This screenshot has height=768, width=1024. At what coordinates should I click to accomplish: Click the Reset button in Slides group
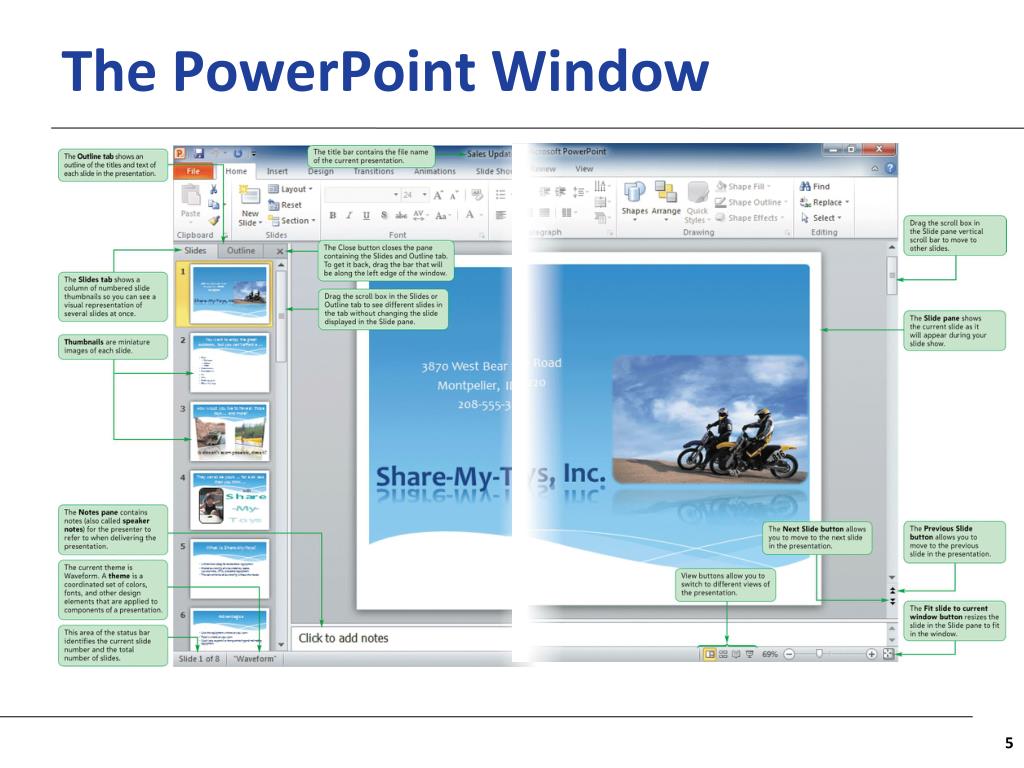coord(285,204)
